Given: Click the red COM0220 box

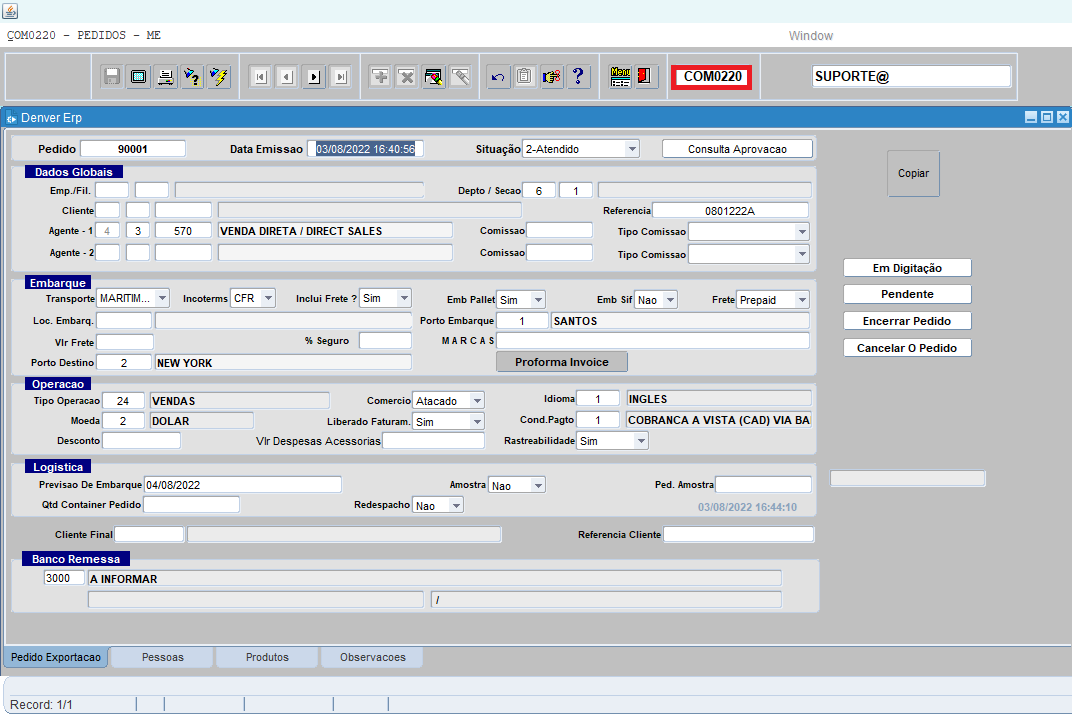Looking at the screenshot, I should (712, 77).
